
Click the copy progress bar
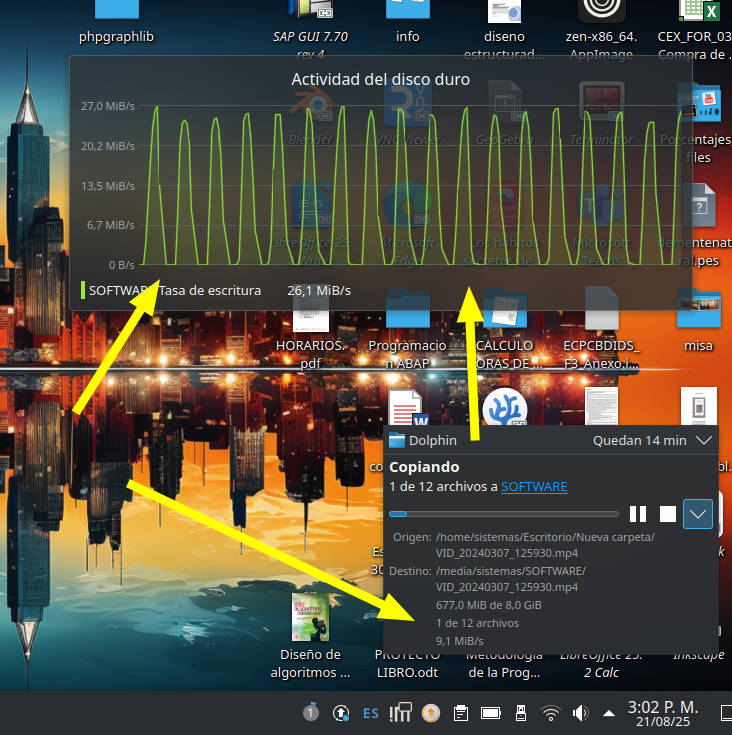click(x=504, y=514)
